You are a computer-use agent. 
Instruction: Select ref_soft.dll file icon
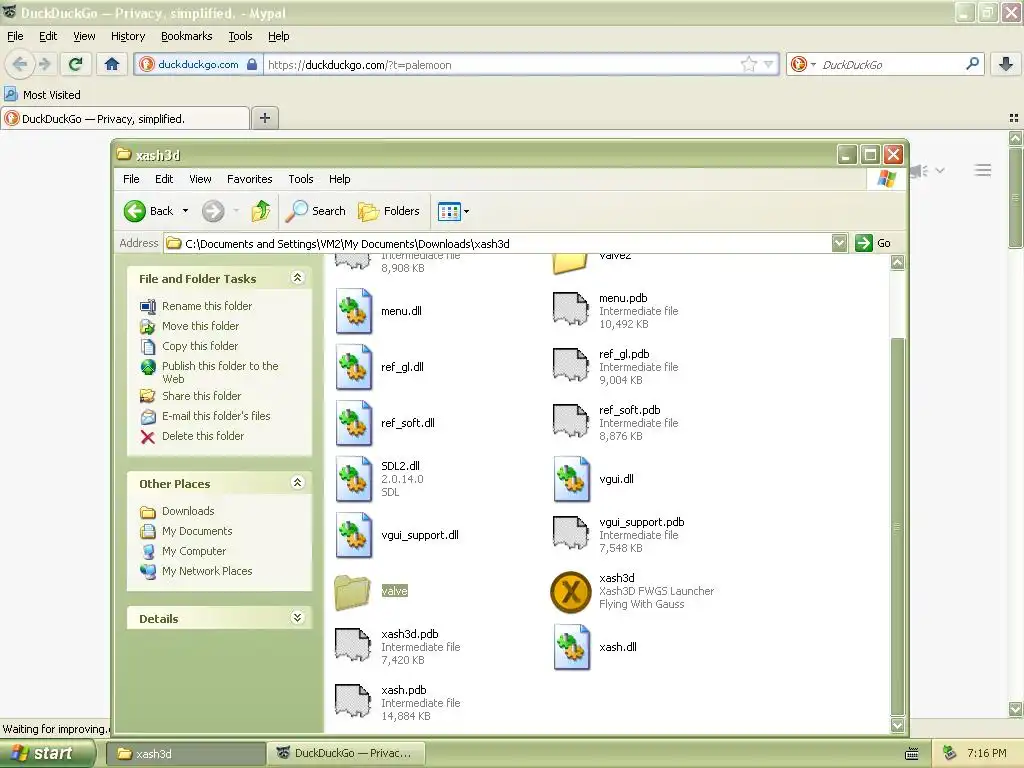[x=354, y=423]
